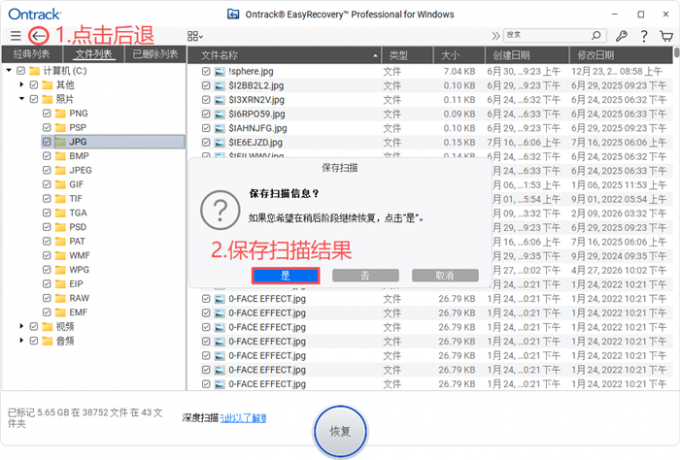The image size is (680, 460).
Task: Toggle checkbox for BMP folder
Action: [x=47, y=156]
